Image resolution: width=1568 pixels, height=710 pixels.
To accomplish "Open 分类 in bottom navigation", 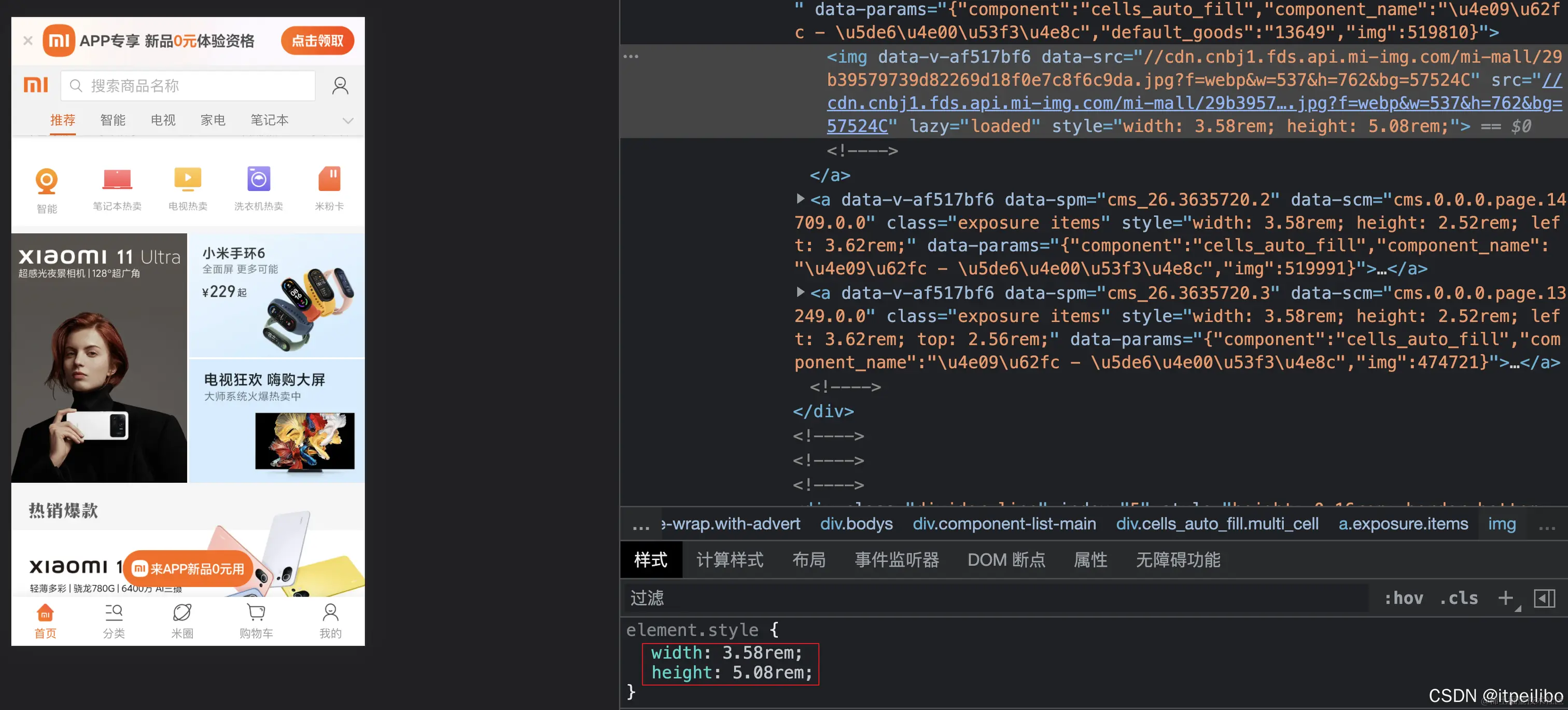I will 114,620.
